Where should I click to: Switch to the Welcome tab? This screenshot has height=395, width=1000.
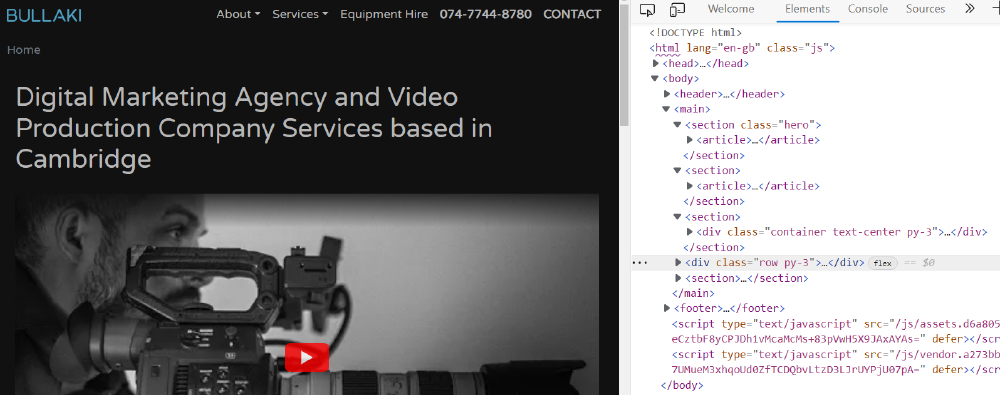click(x=731, y=9)
